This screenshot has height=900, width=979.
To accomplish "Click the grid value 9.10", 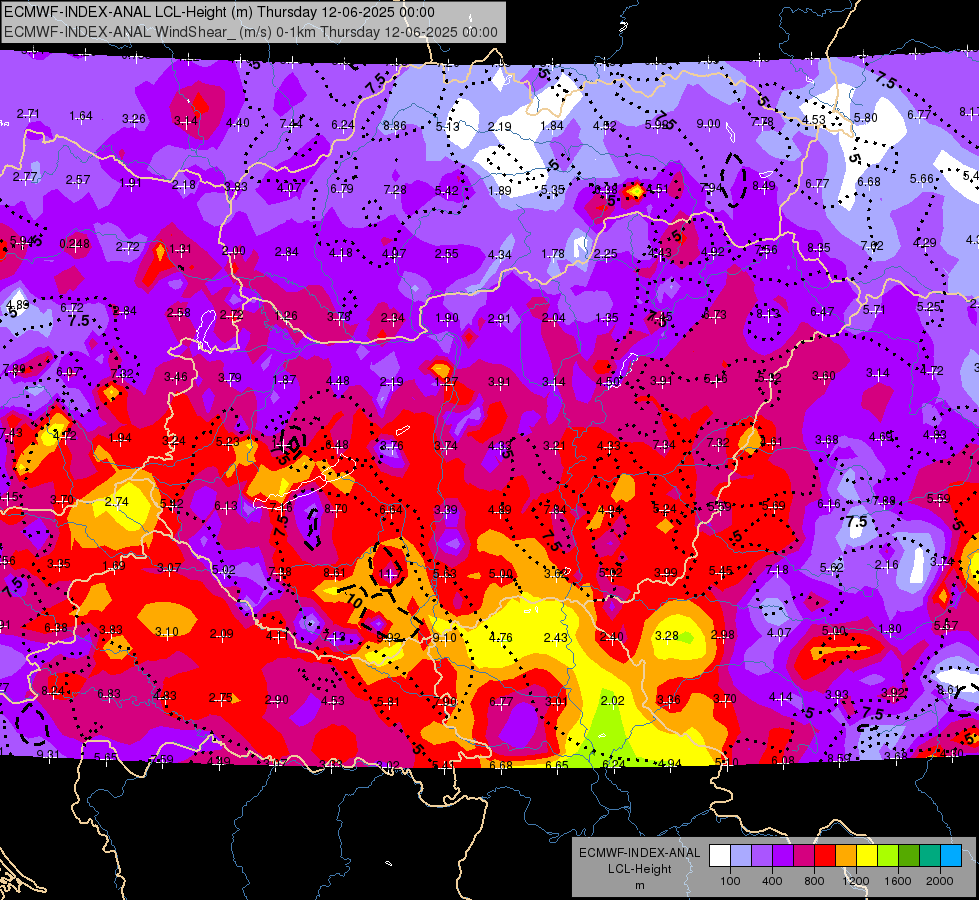I will click(x=444, y=638).
